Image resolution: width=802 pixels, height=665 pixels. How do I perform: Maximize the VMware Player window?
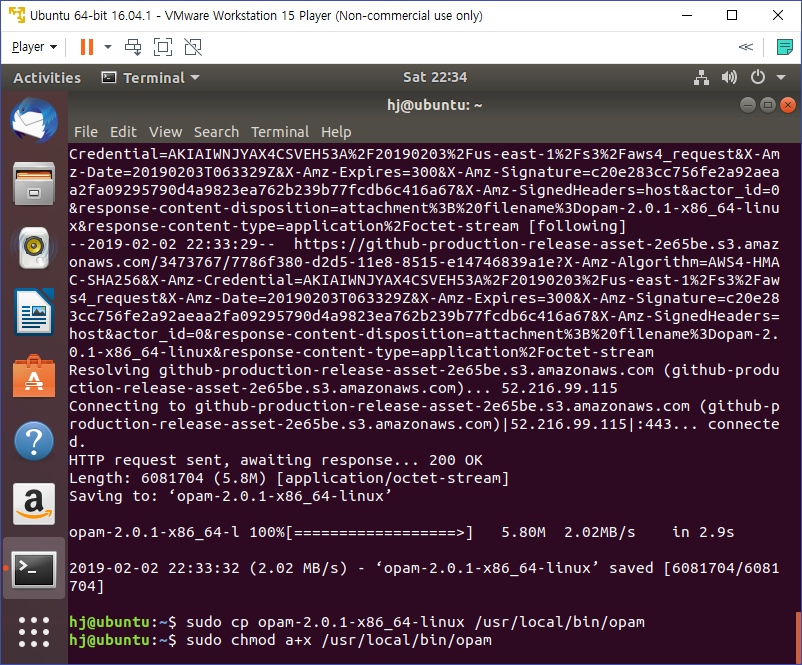tap(732, 15)
